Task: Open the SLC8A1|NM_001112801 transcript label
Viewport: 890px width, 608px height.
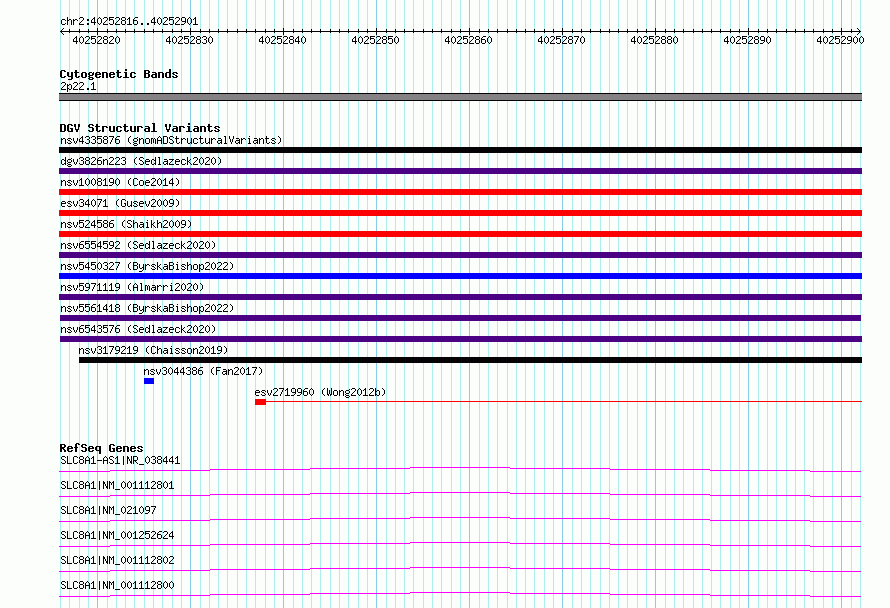Action: click(x=117, y=485)
